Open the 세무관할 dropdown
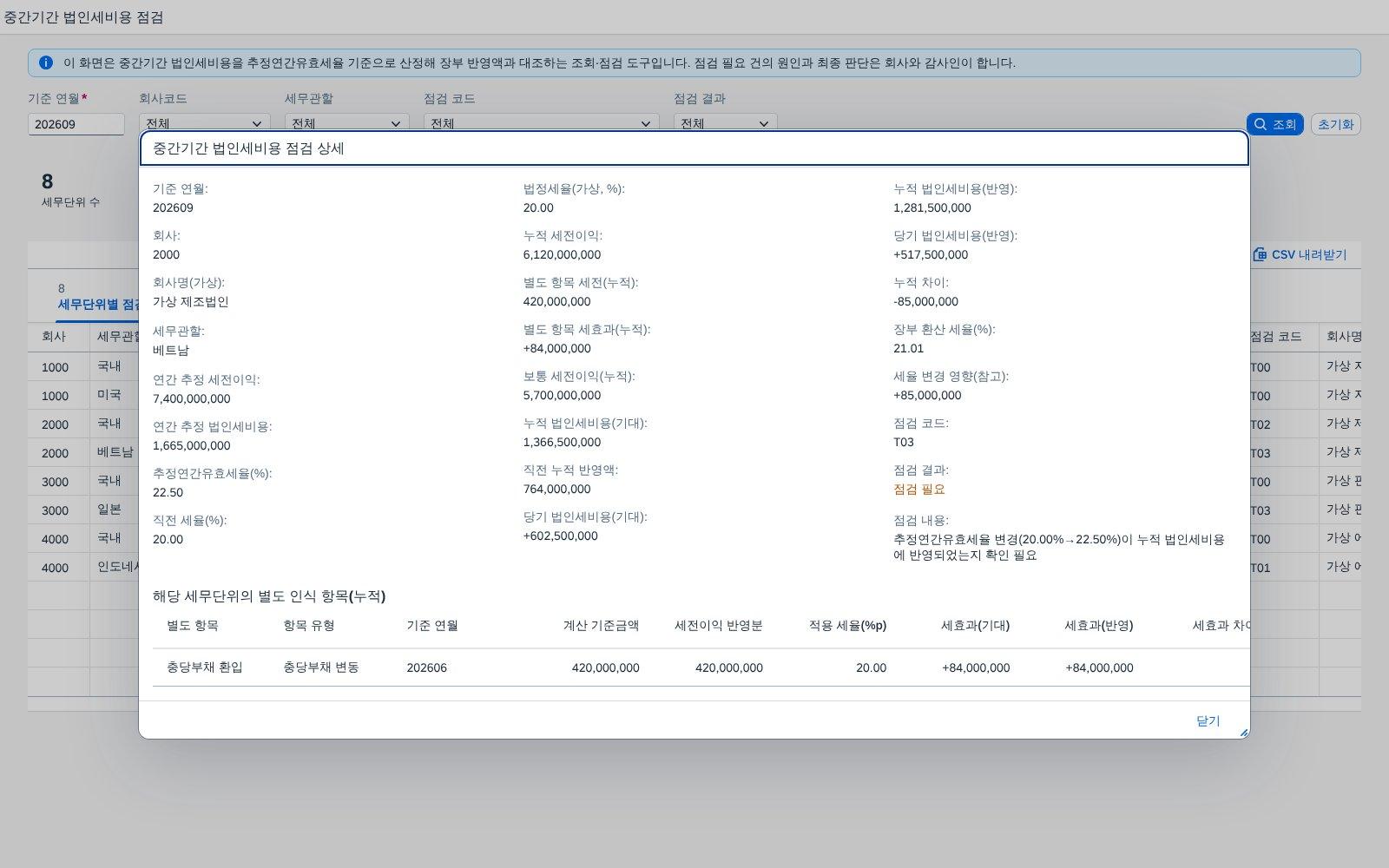The height and width of the screenshot is (868, 1389). coord(347,124)
